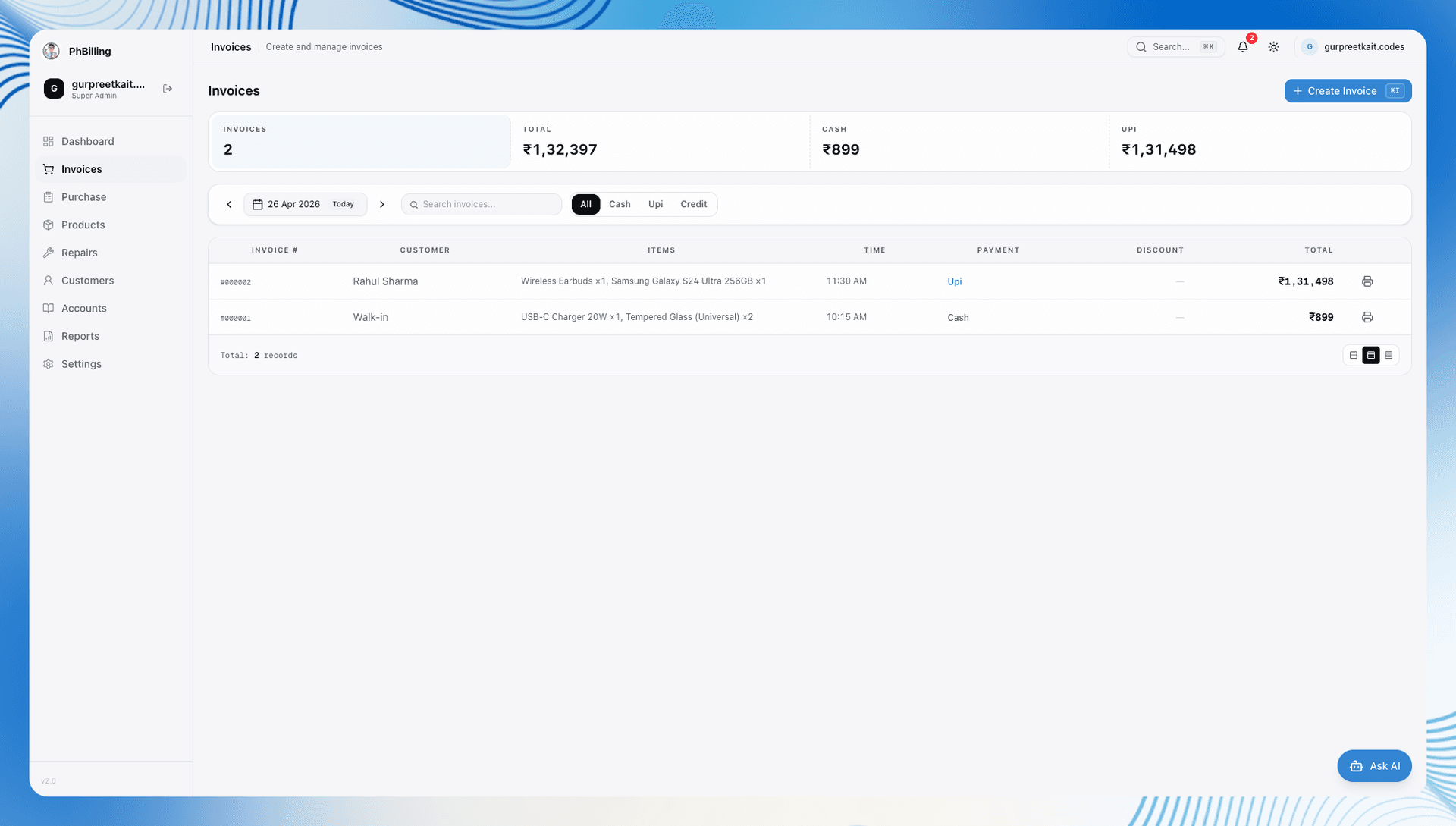
Task: Click invoice number #000002
Action: pyautogui.click(x=235, y=282)
